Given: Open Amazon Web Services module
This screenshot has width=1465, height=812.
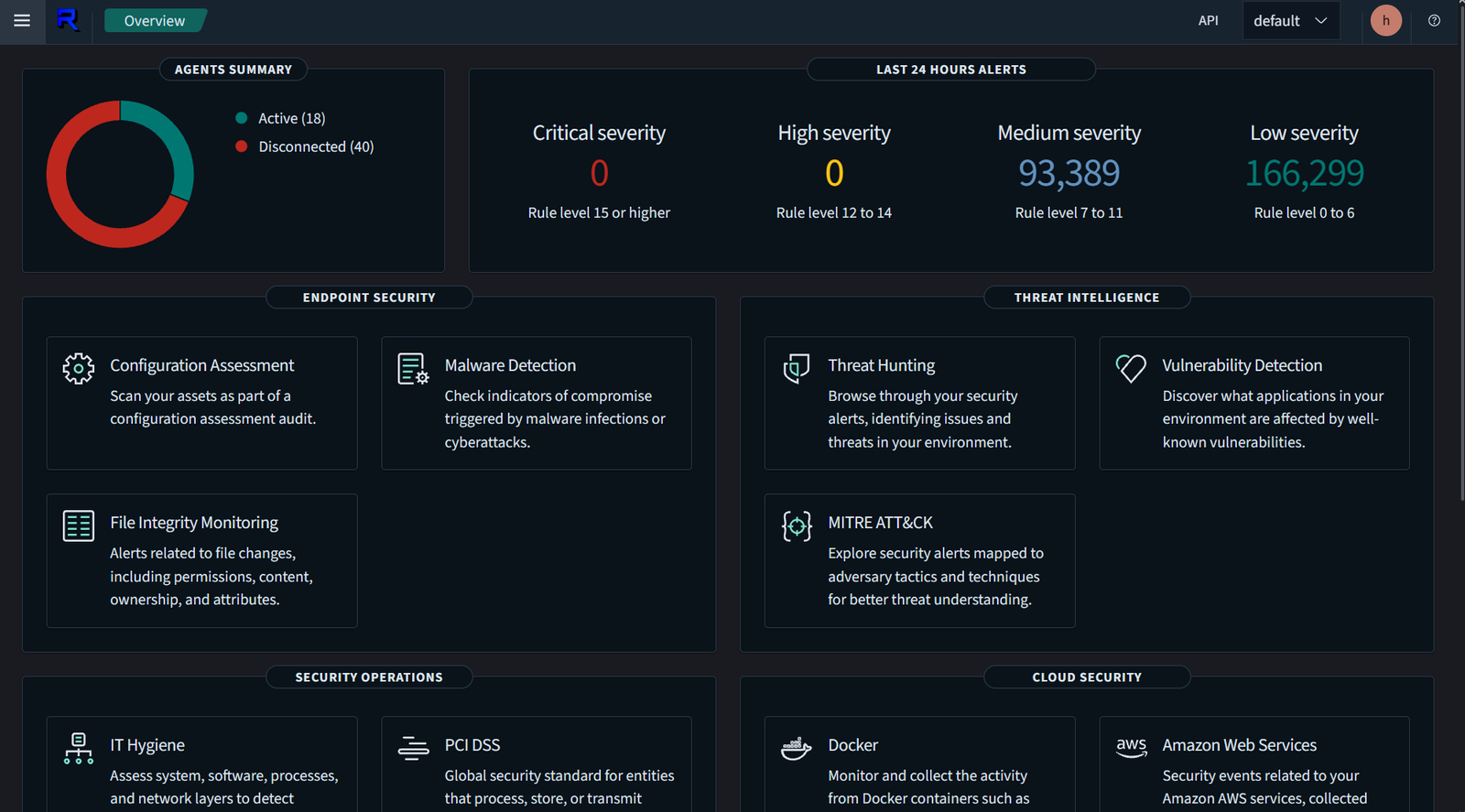Looking at the screenshot, I should point(1254,764).
